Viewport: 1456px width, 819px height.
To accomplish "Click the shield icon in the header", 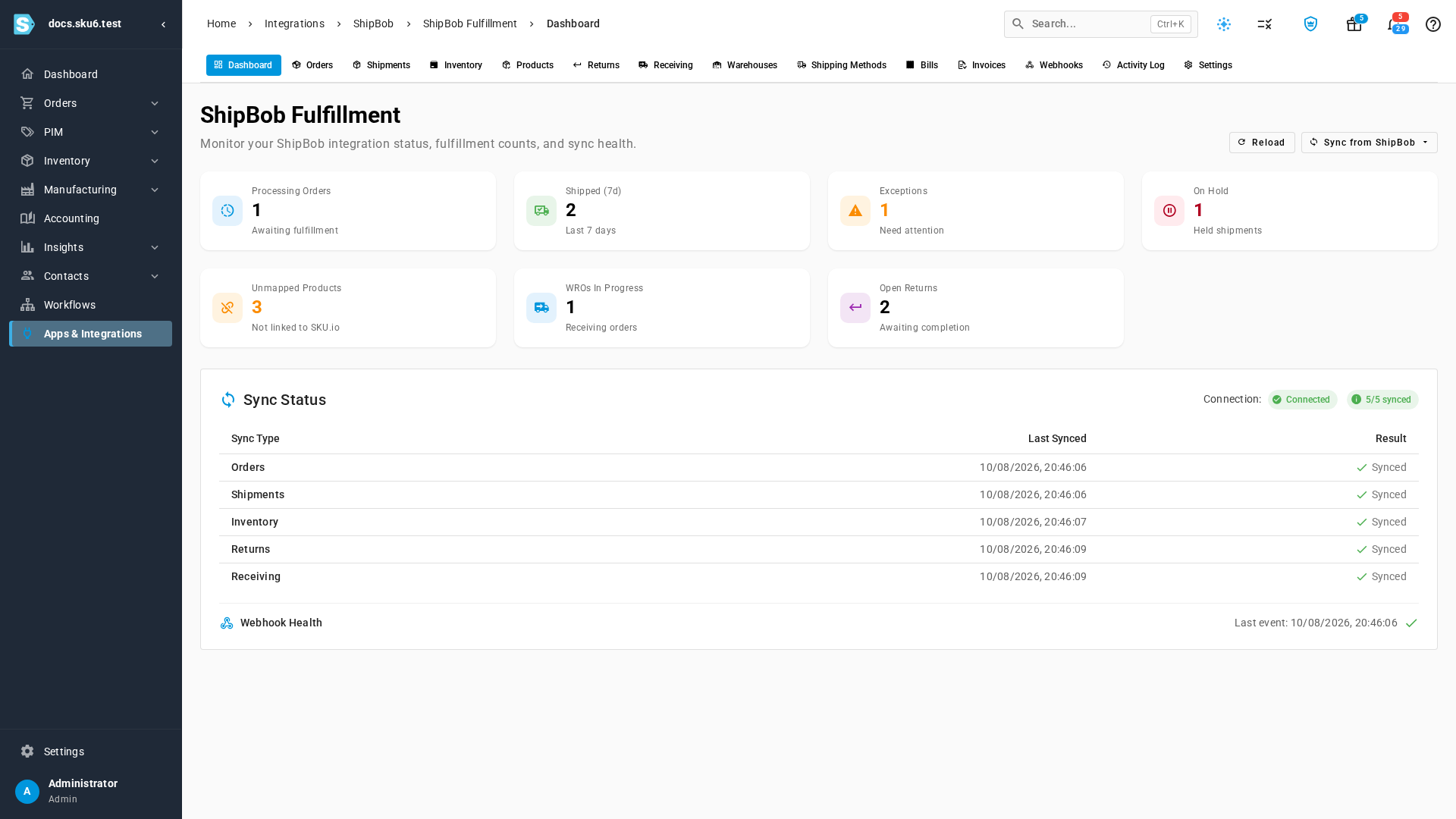I will click(1310, 24).
